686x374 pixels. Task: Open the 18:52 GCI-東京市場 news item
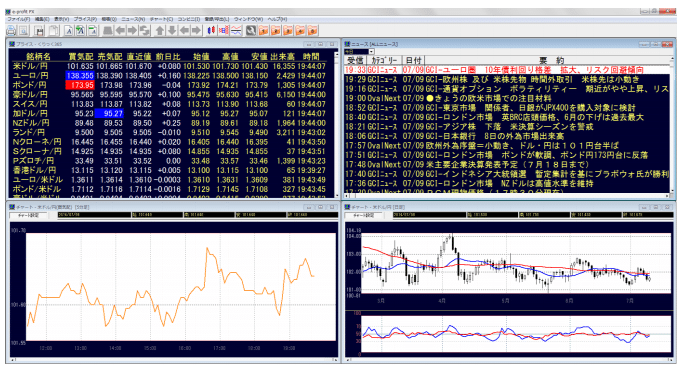pos(508,108)
